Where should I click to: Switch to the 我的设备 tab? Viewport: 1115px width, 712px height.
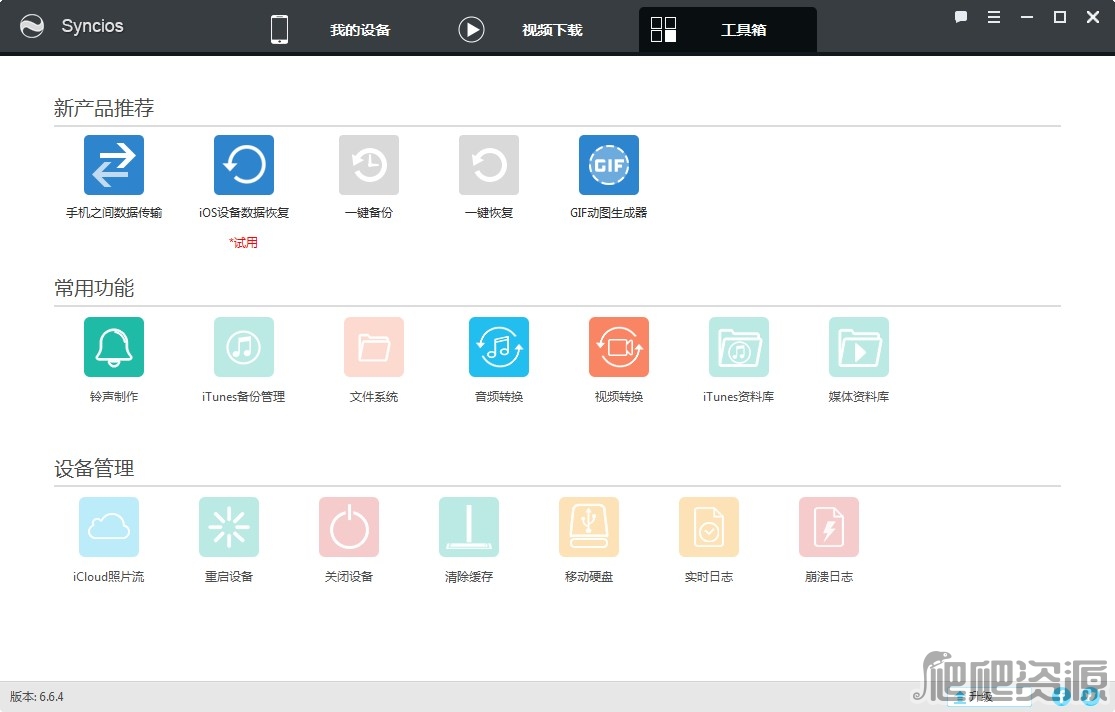331,30
